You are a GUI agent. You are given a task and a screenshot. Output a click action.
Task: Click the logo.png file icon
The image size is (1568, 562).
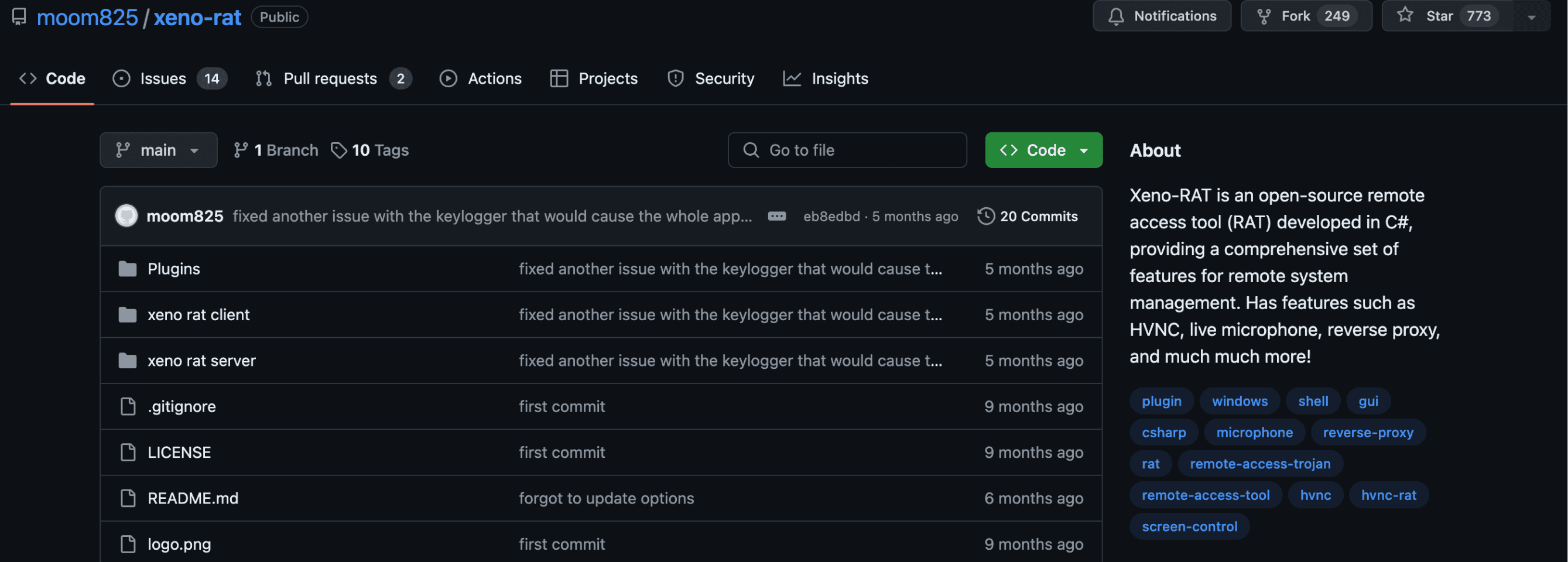pos(128,544)
